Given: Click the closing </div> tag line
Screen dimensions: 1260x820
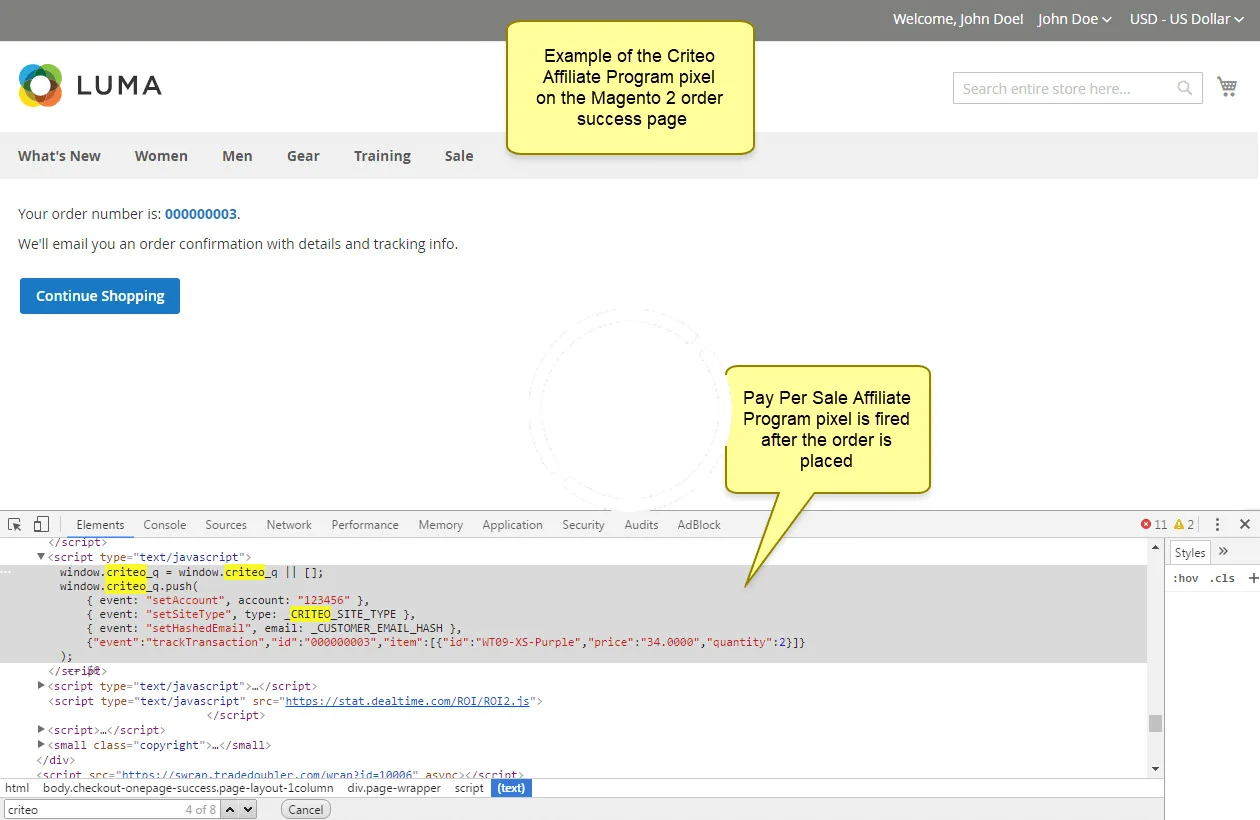Looking at the screenshot, I should pos(55,760).
